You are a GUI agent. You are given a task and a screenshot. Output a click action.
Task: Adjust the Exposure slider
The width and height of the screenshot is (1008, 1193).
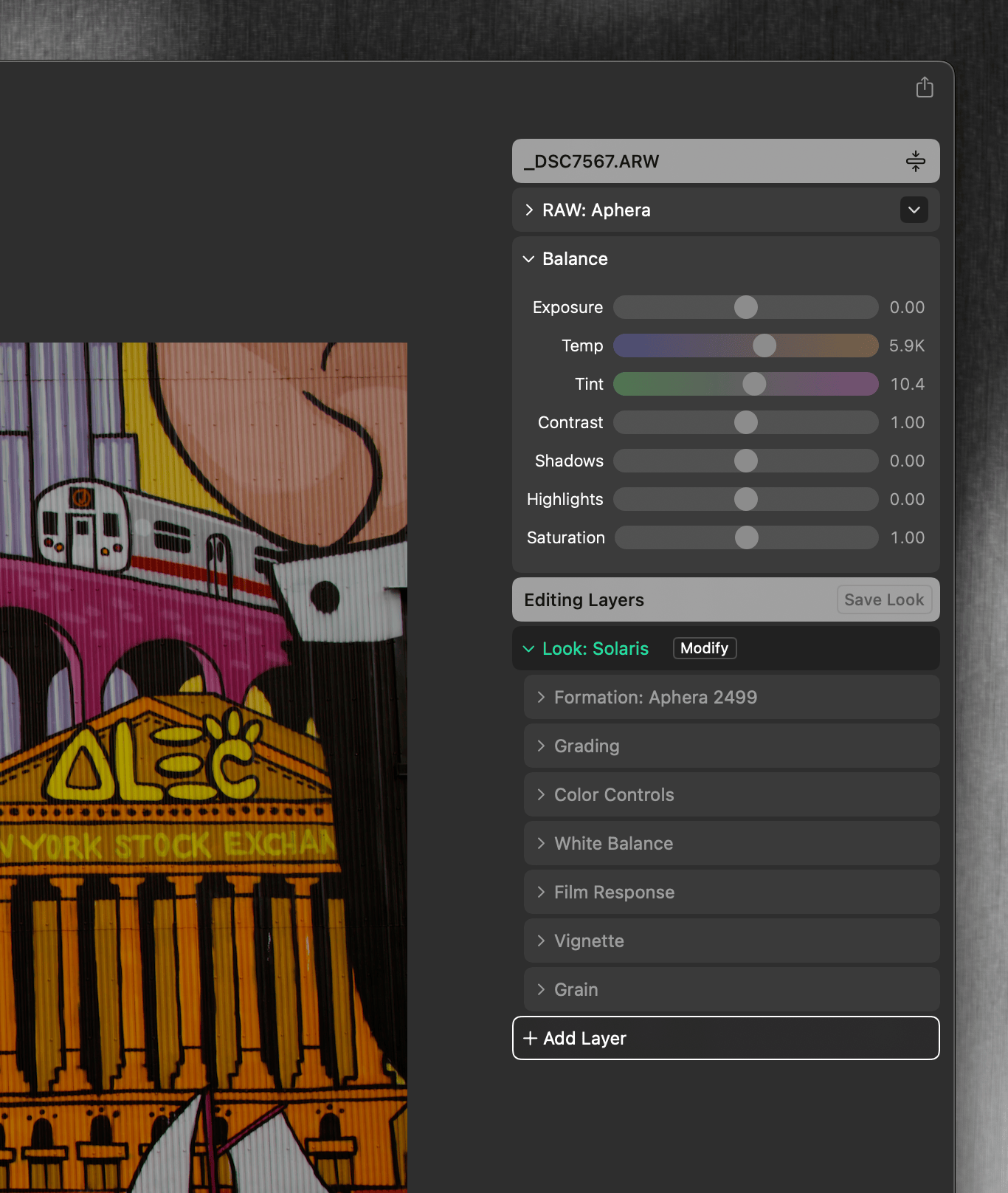coord(746,307)
